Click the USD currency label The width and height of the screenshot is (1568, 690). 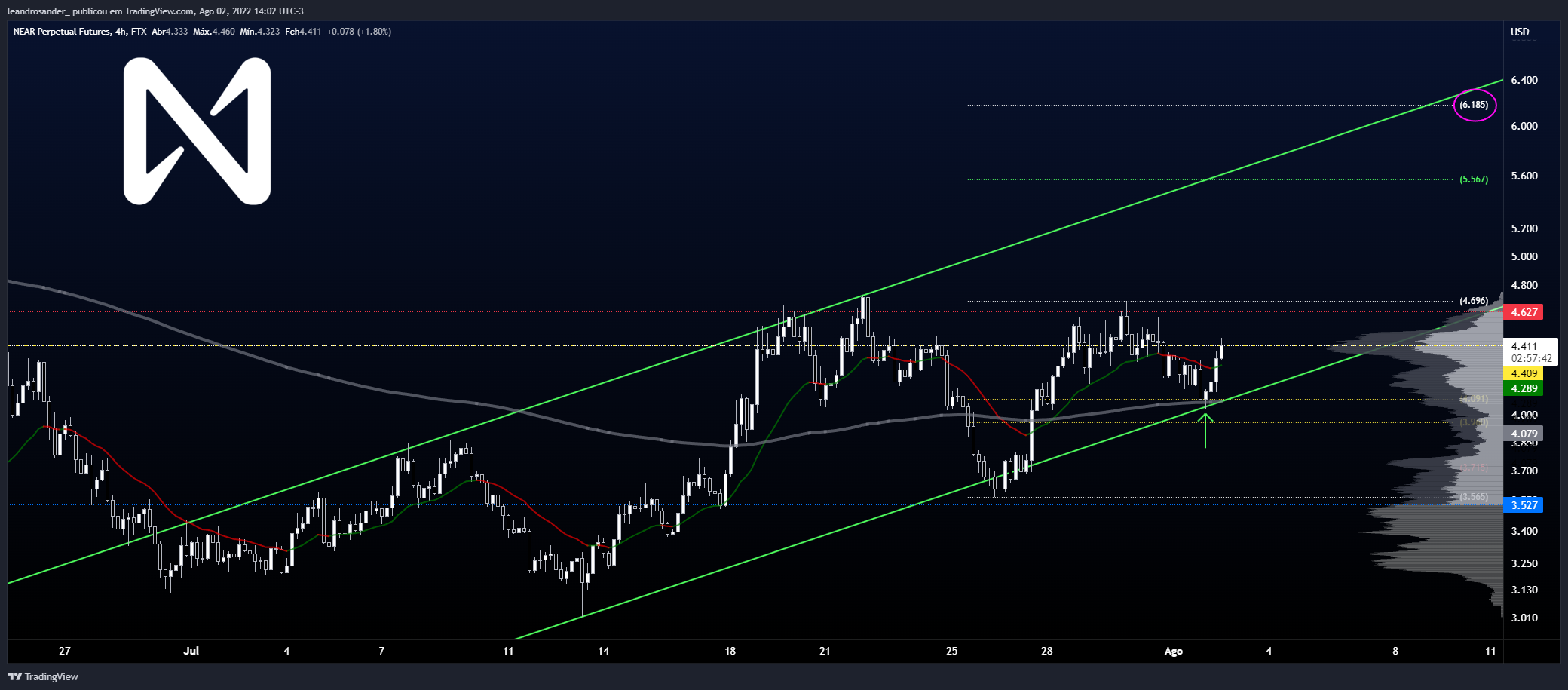[1520, 32]
